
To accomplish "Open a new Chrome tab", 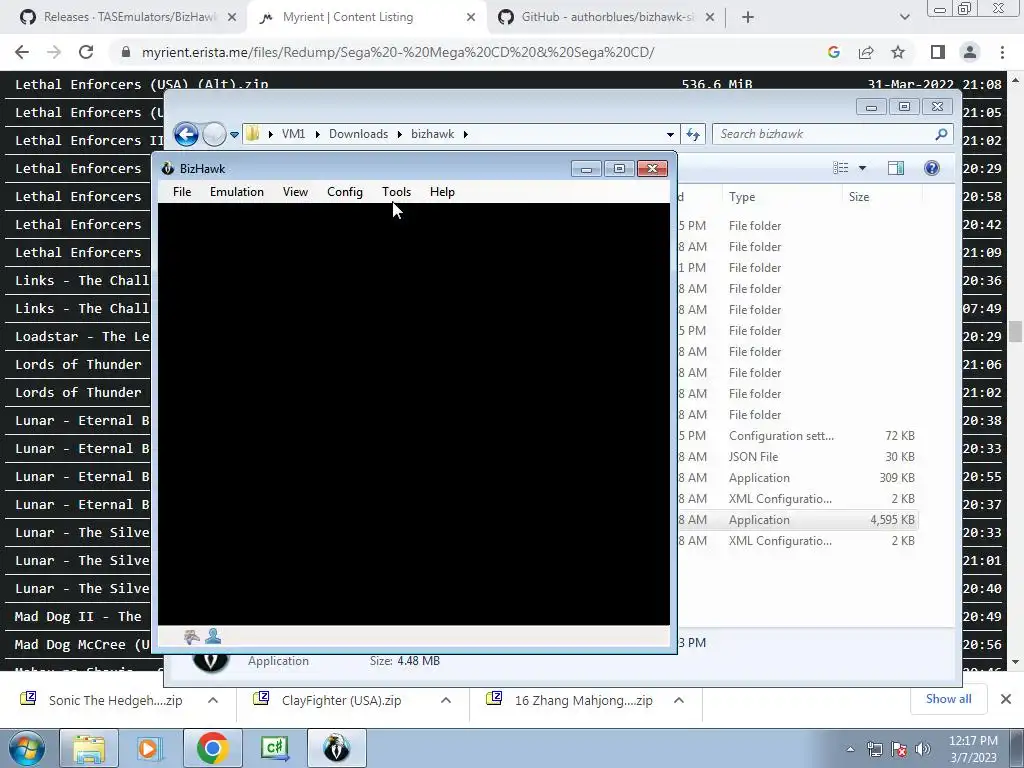I will 748,18.
